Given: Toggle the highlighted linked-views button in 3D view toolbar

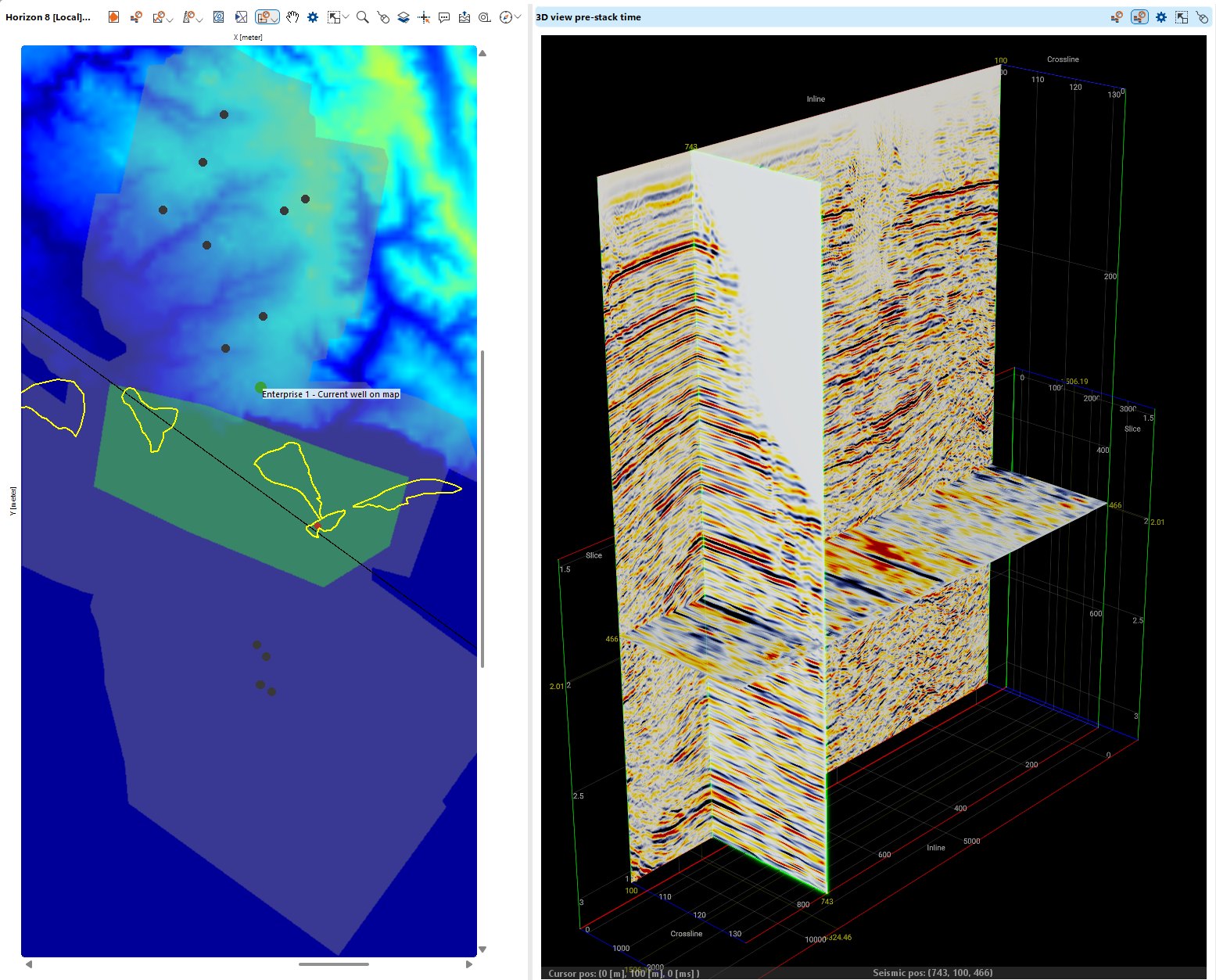Looking at the screenshot, I should pos(1139,17).
